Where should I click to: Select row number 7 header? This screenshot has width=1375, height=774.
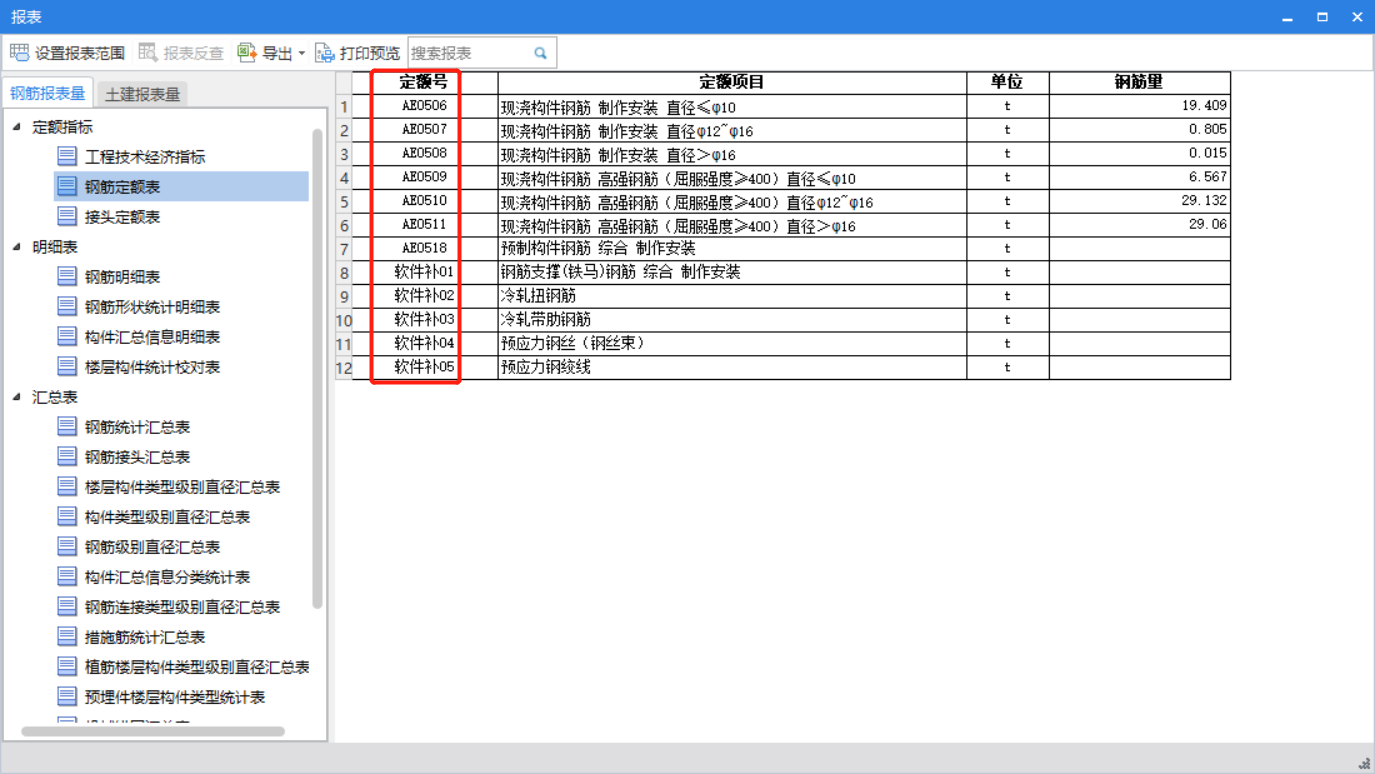(345, 248)
